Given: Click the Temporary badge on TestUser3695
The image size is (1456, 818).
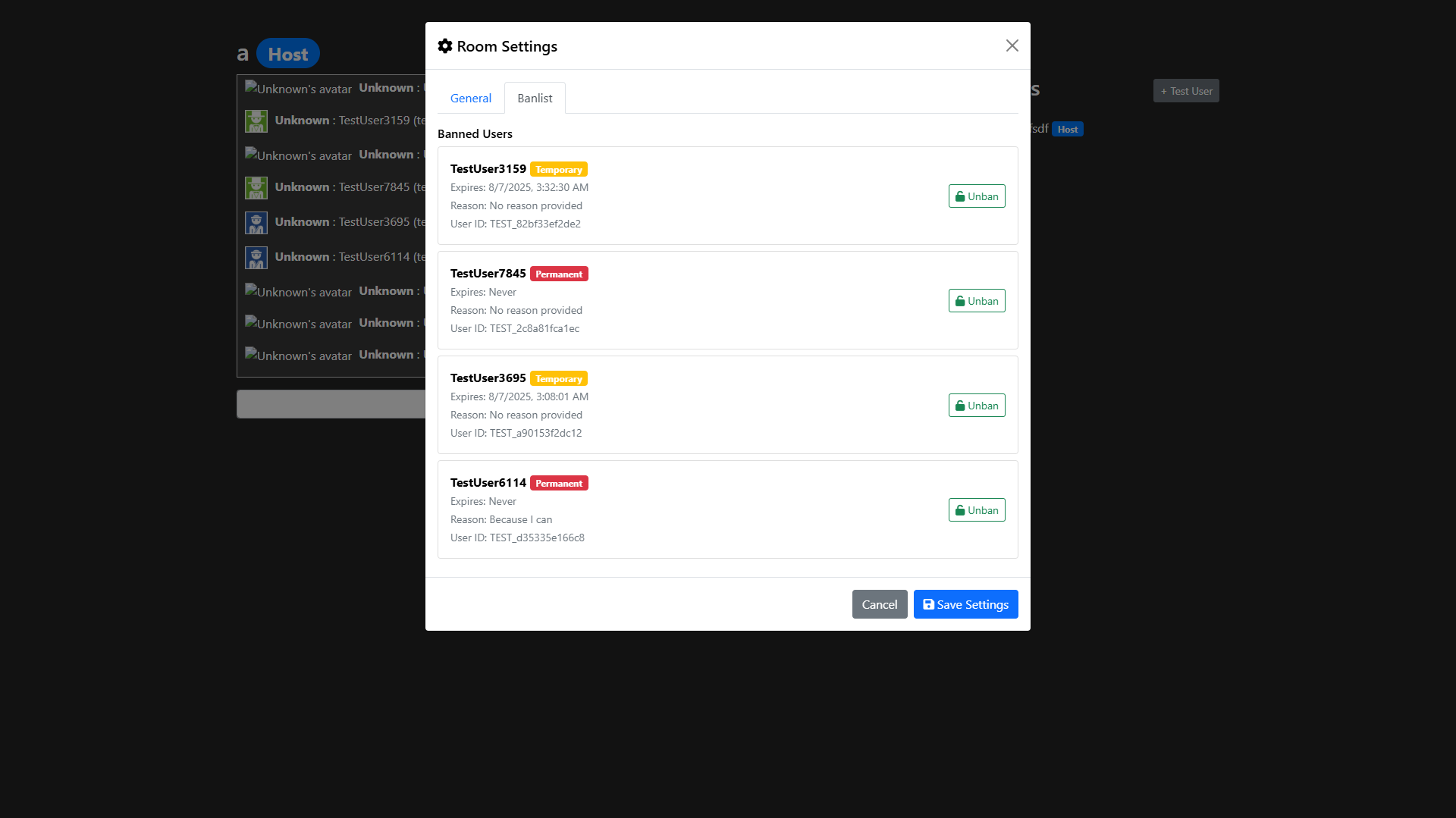Looking at the screenshot, I should coord(558,379).
